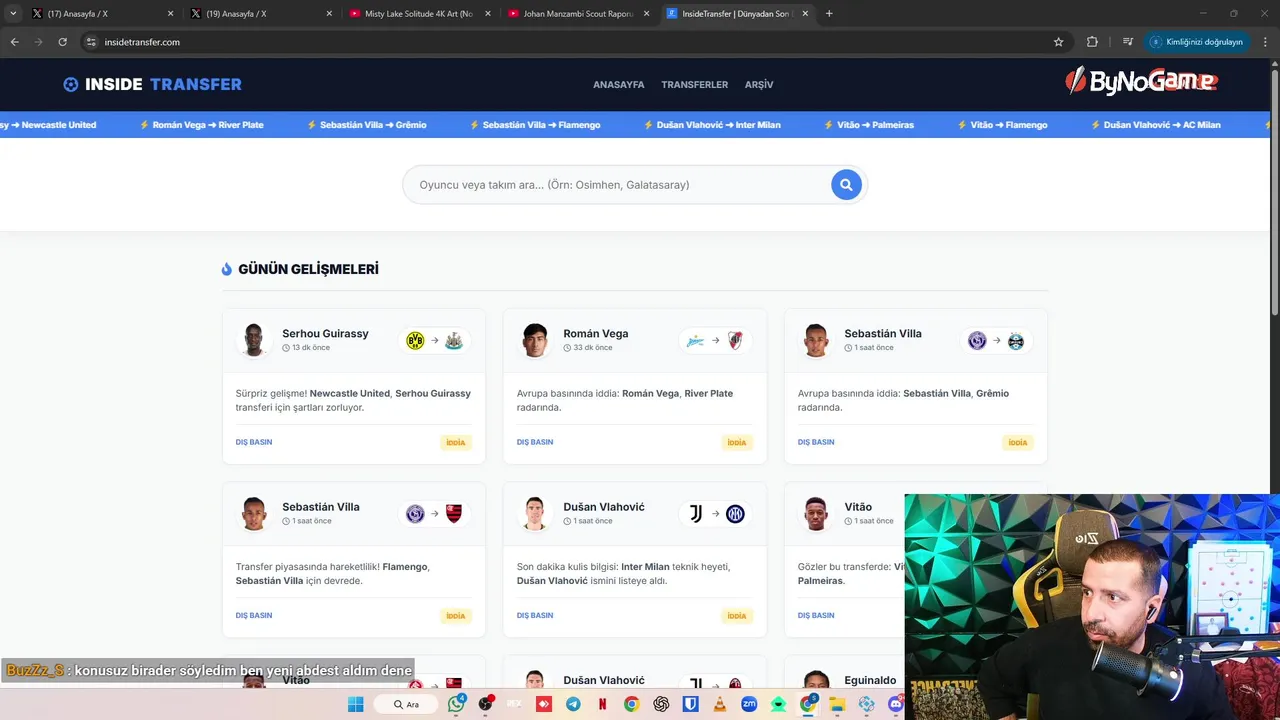This screenshot has height=720, width=1280.
Task: Open WhatsApp from the taskbar
Action: click(457, 704)
